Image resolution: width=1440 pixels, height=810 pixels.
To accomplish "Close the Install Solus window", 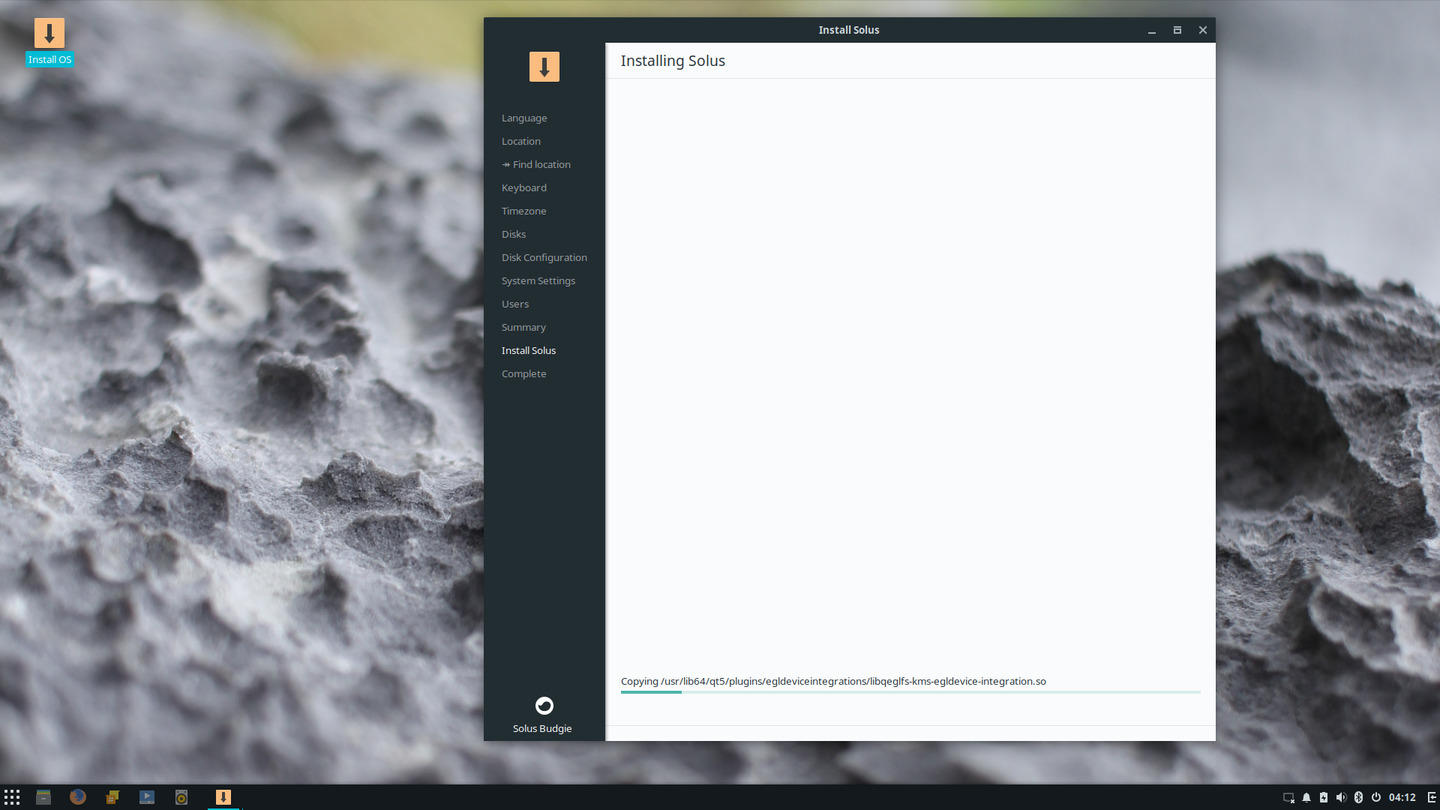I will click(x=1203, y=30).
